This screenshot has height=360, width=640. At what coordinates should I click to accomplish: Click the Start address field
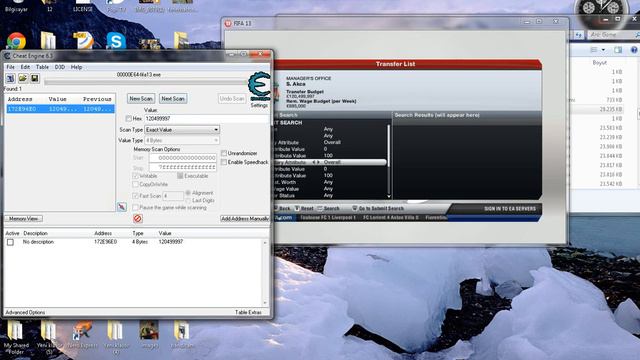click(182, 158)
